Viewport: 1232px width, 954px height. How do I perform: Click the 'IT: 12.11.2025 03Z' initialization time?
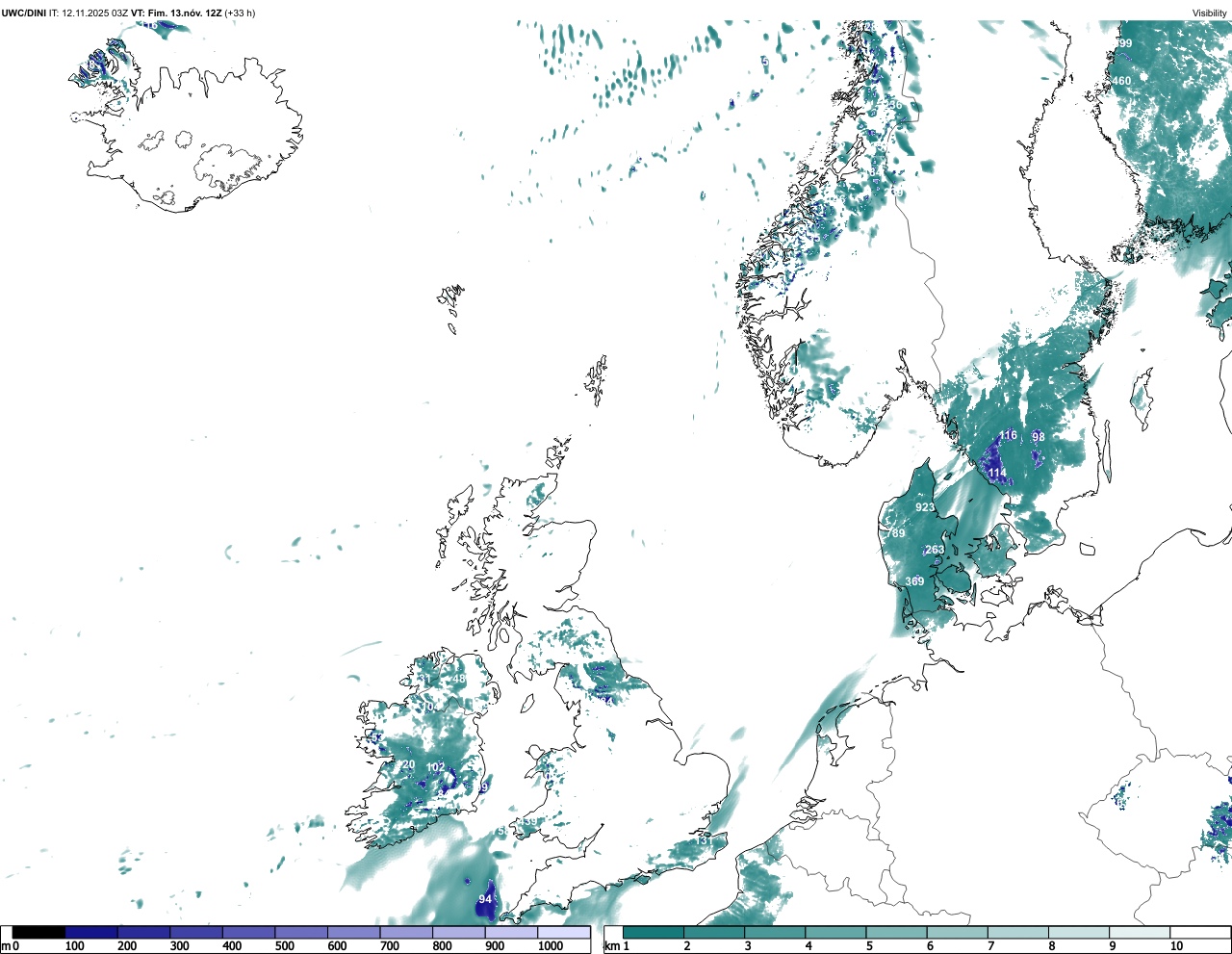(89, 13)
